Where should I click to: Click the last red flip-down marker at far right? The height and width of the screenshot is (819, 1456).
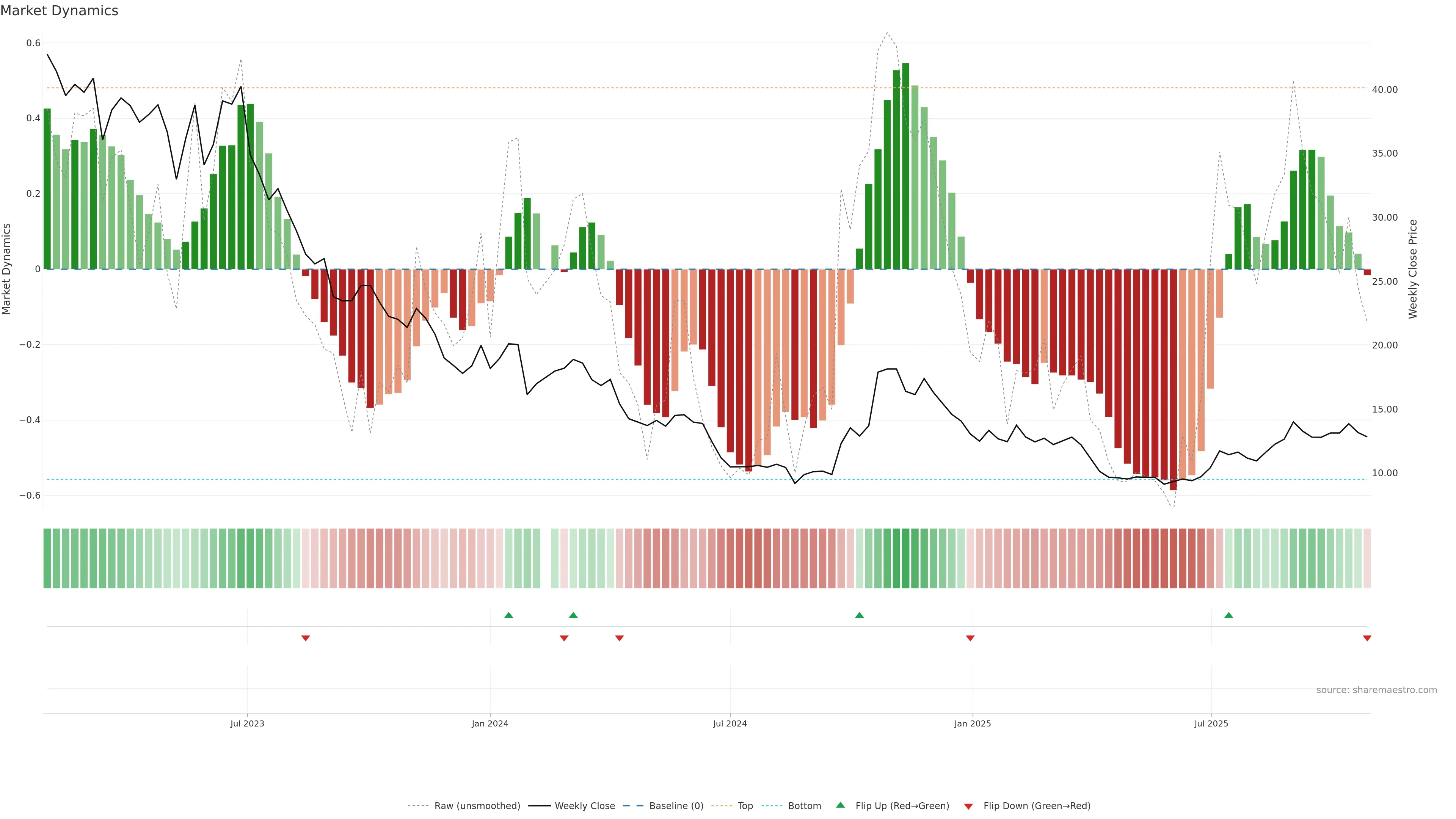[1367, 638]
